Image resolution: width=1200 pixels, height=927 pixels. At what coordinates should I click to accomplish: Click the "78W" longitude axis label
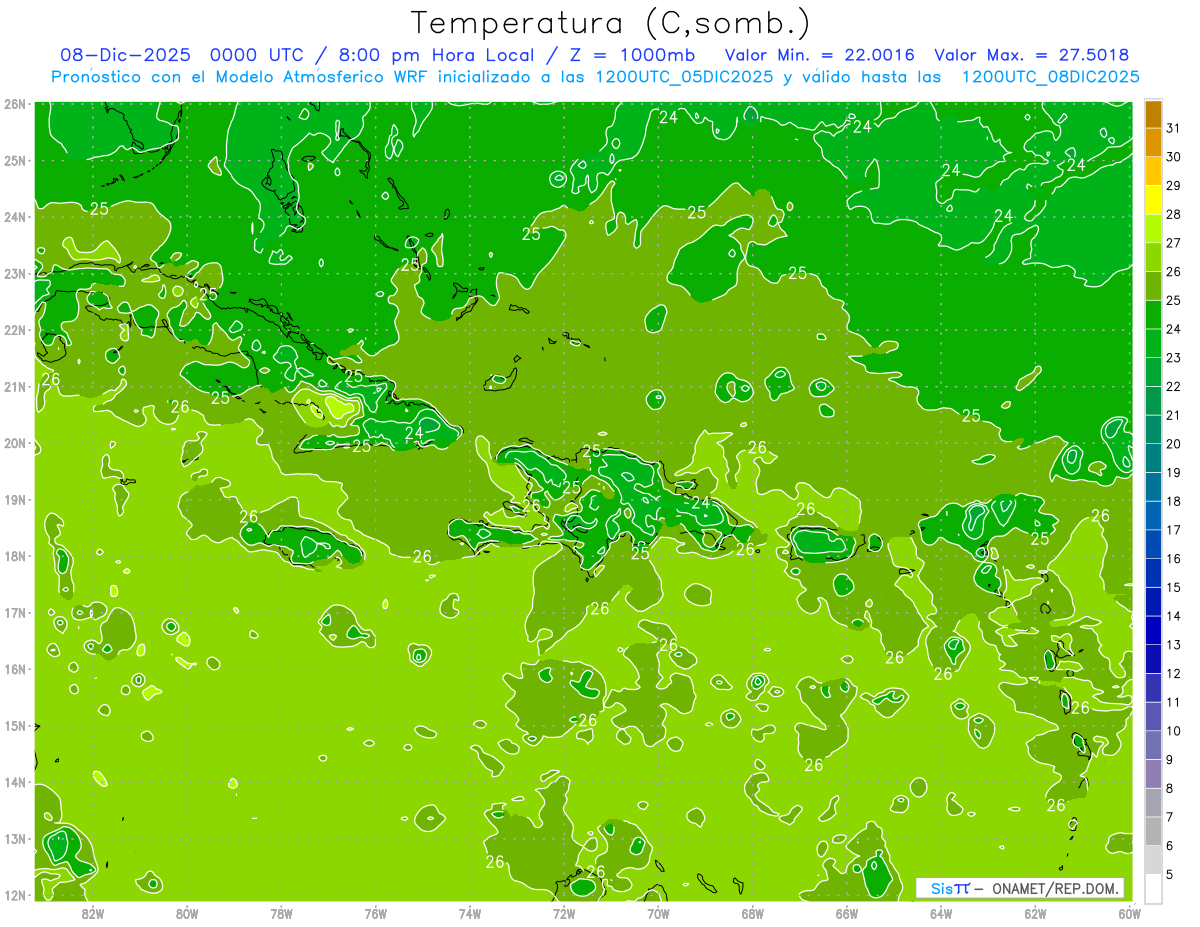point(281,913)
